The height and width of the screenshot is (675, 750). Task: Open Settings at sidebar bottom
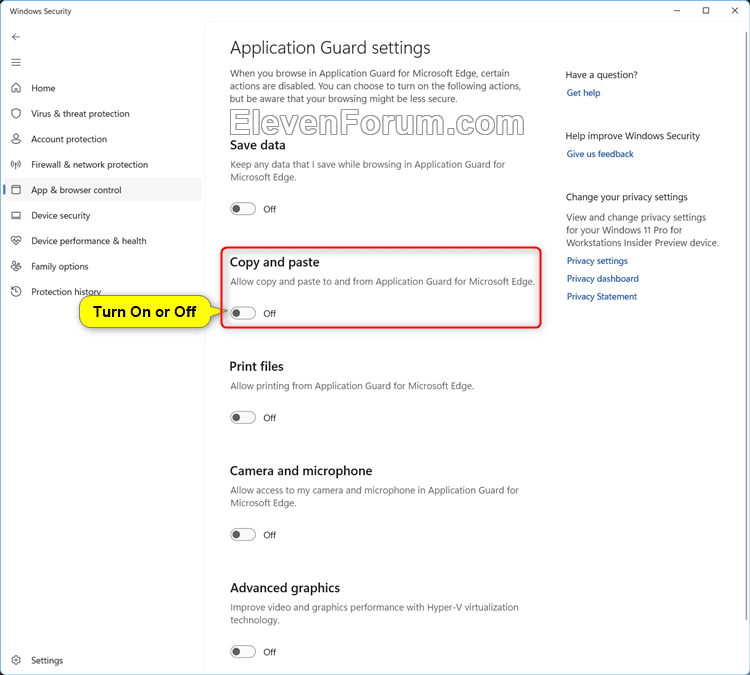click(x=102, y=660)
